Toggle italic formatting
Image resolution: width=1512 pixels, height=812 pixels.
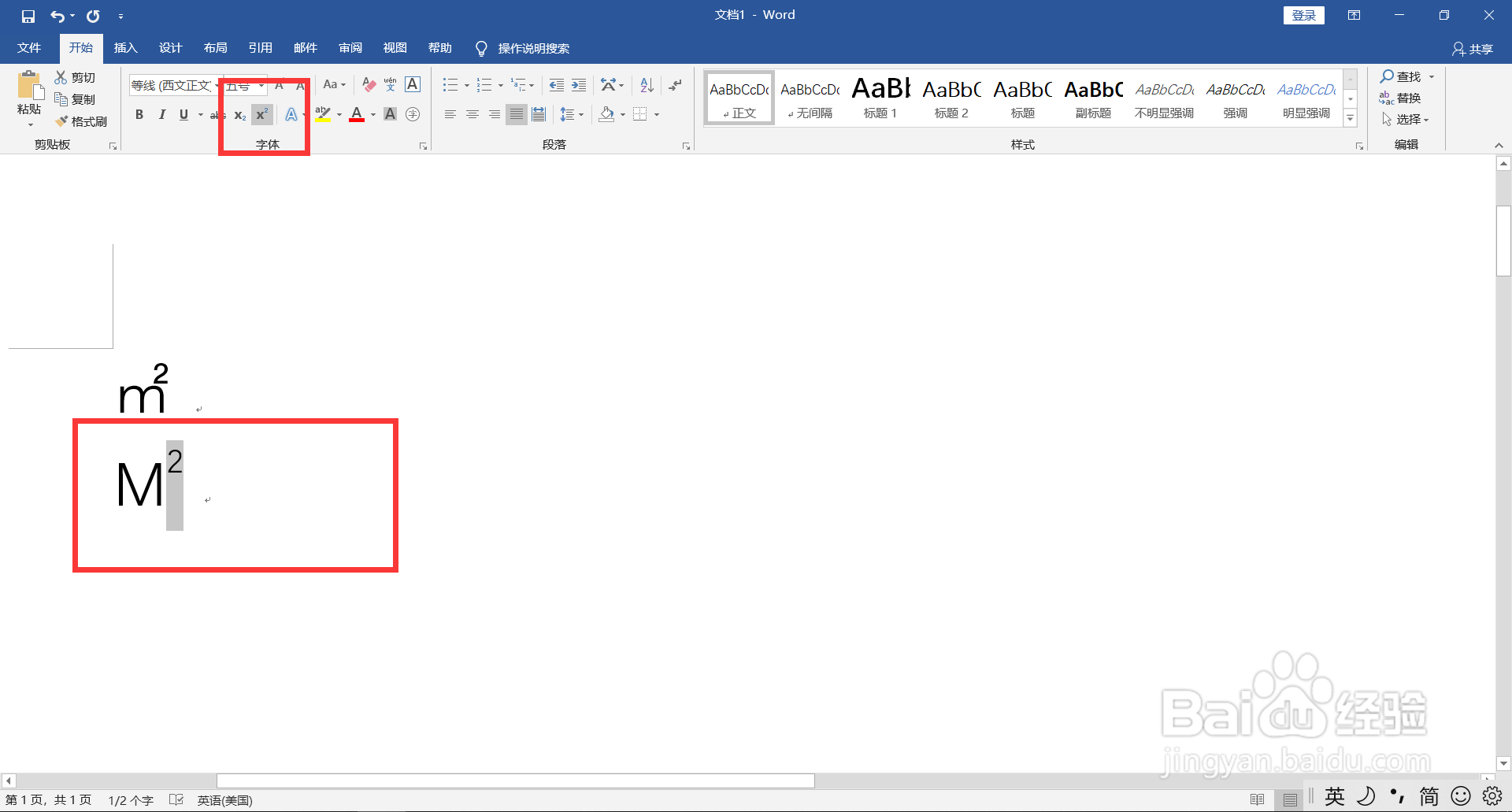161,114
